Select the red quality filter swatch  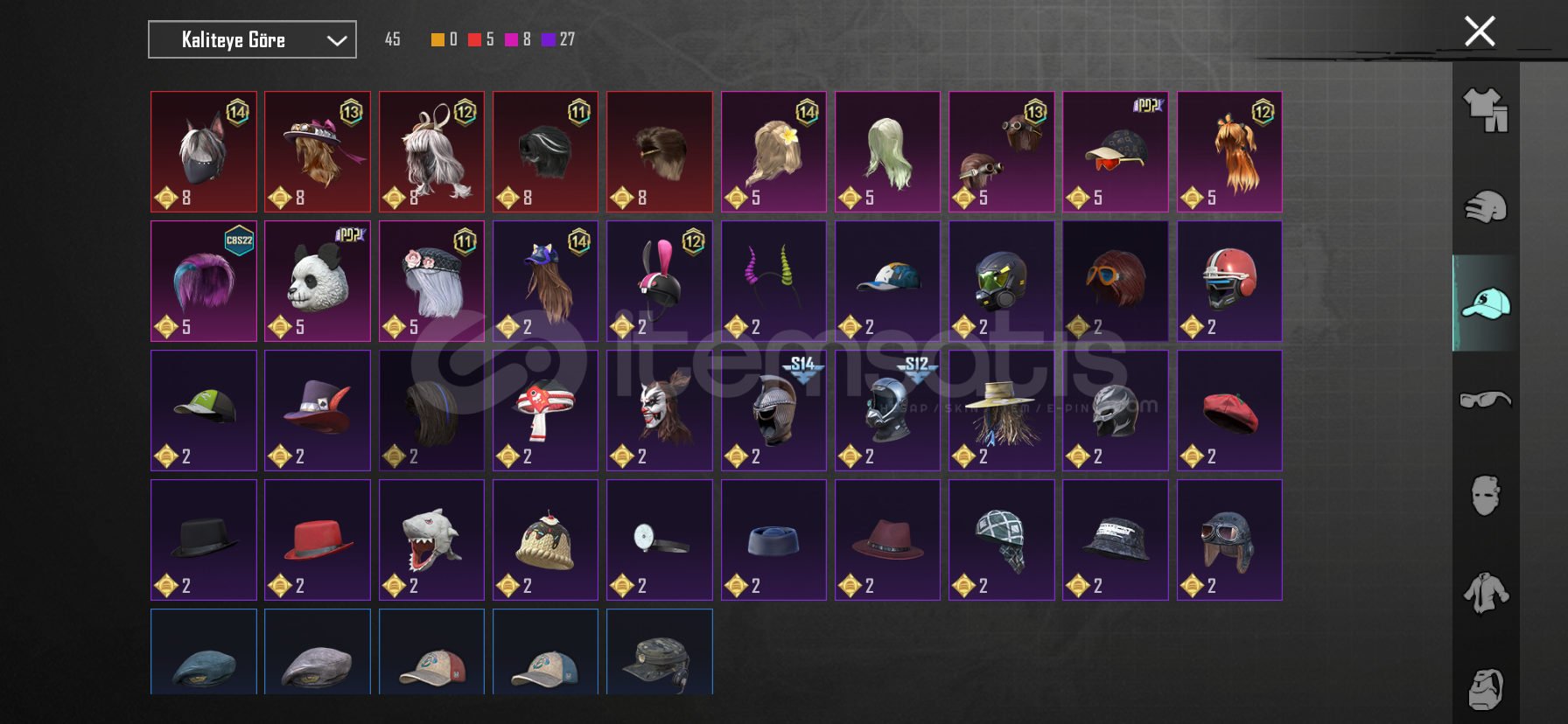pyautogui.click(x=474, y=39)
